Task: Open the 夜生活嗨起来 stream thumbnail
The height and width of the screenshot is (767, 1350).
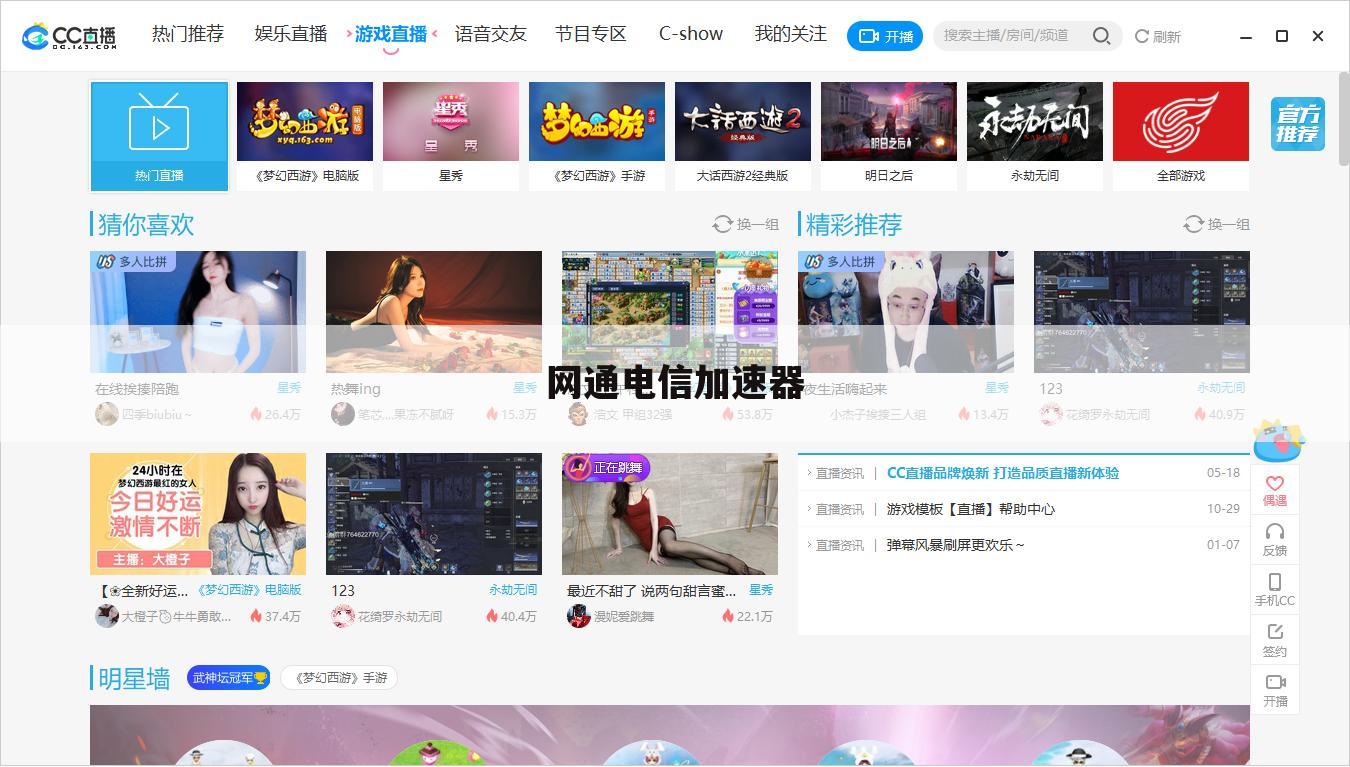Action: 906,312
